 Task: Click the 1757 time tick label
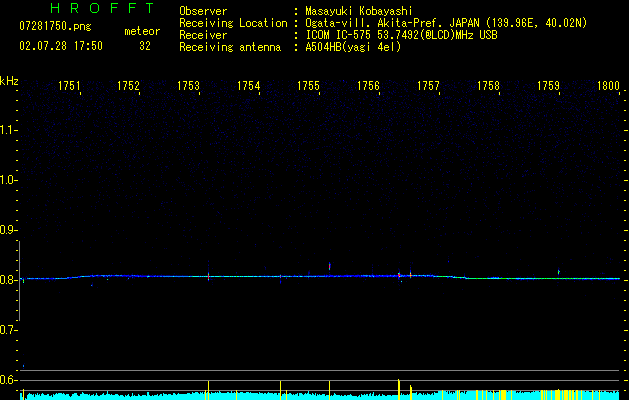coord(428,86)
